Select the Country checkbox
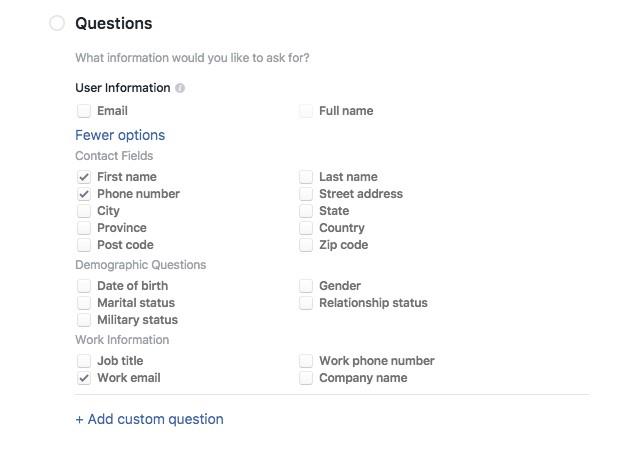The height and width of the screenshot is (454, 628). click(x=306, y=228)
